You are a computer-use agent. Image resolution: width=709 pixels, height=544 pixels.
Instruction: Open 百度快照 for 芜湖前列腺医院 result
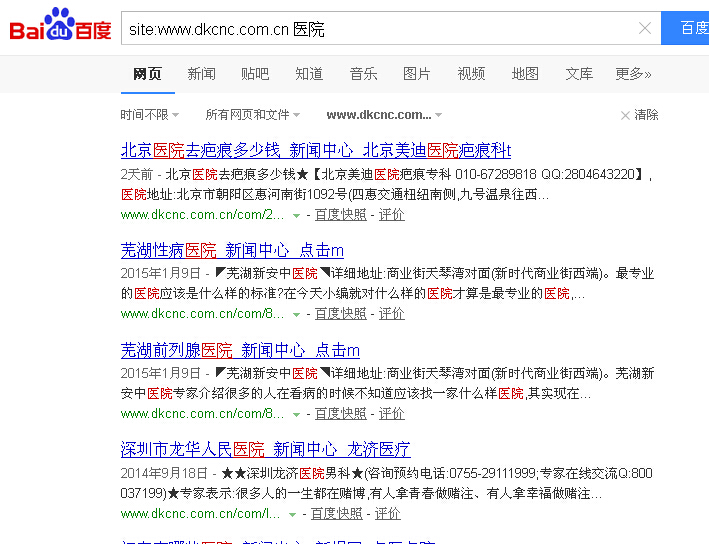point(340,413)
